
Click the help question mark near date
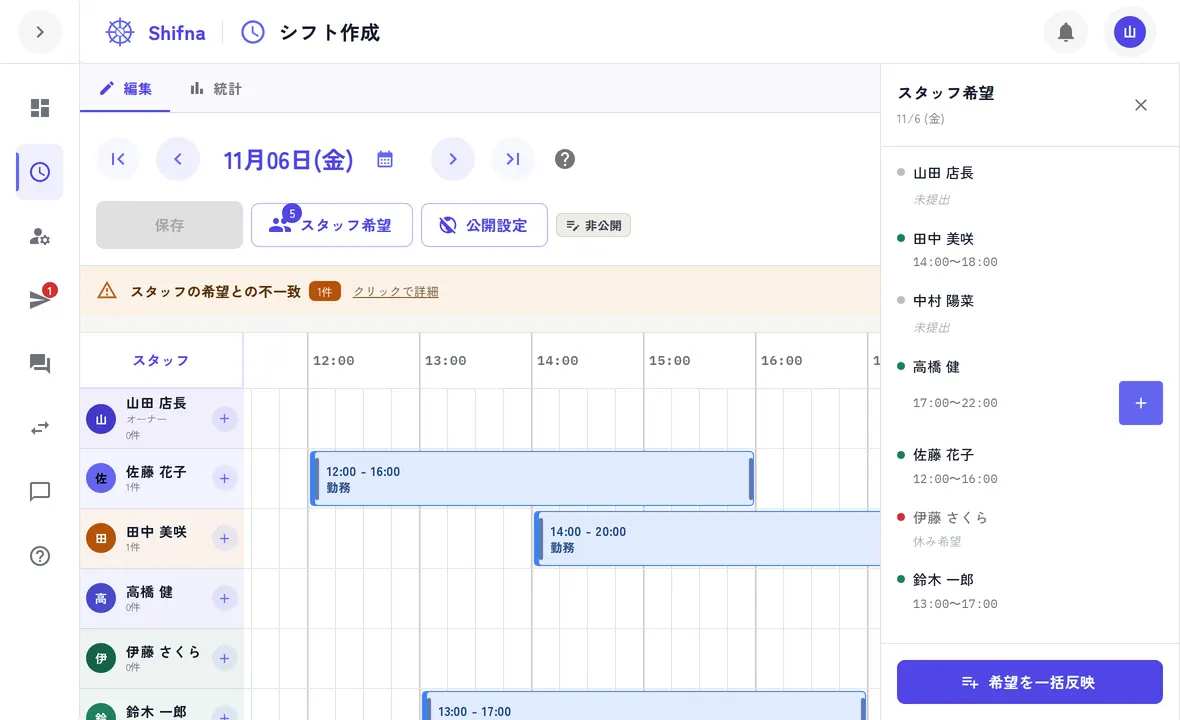coord(564,159)
